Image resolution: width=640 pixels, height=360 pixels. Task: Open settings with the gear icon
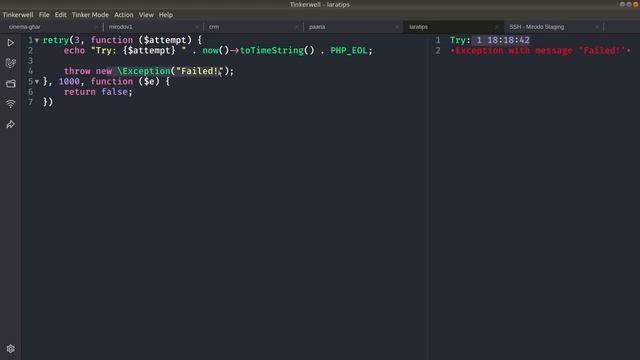(x=11, y=349)
